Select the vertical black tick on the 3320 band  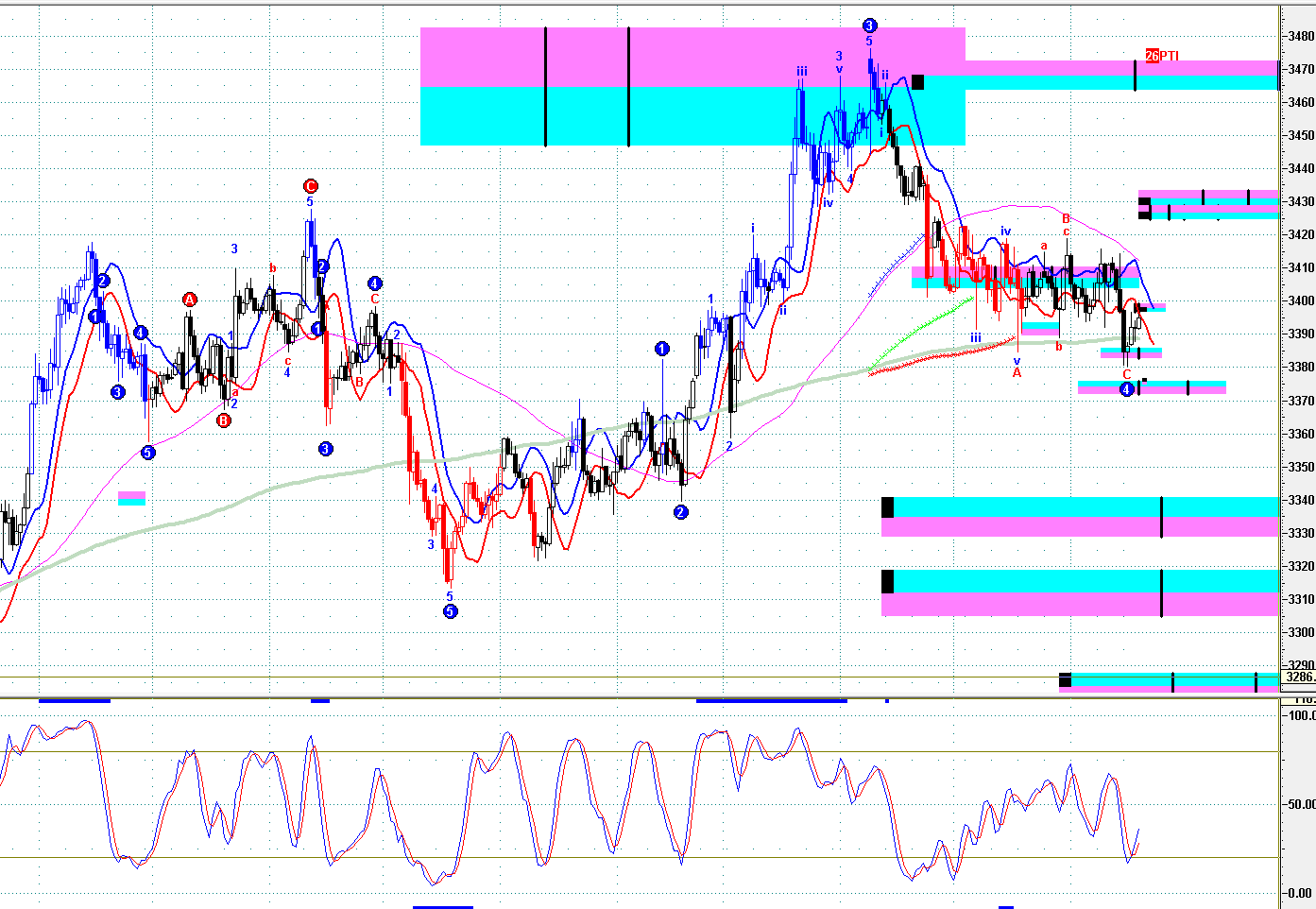[1161, 592]
